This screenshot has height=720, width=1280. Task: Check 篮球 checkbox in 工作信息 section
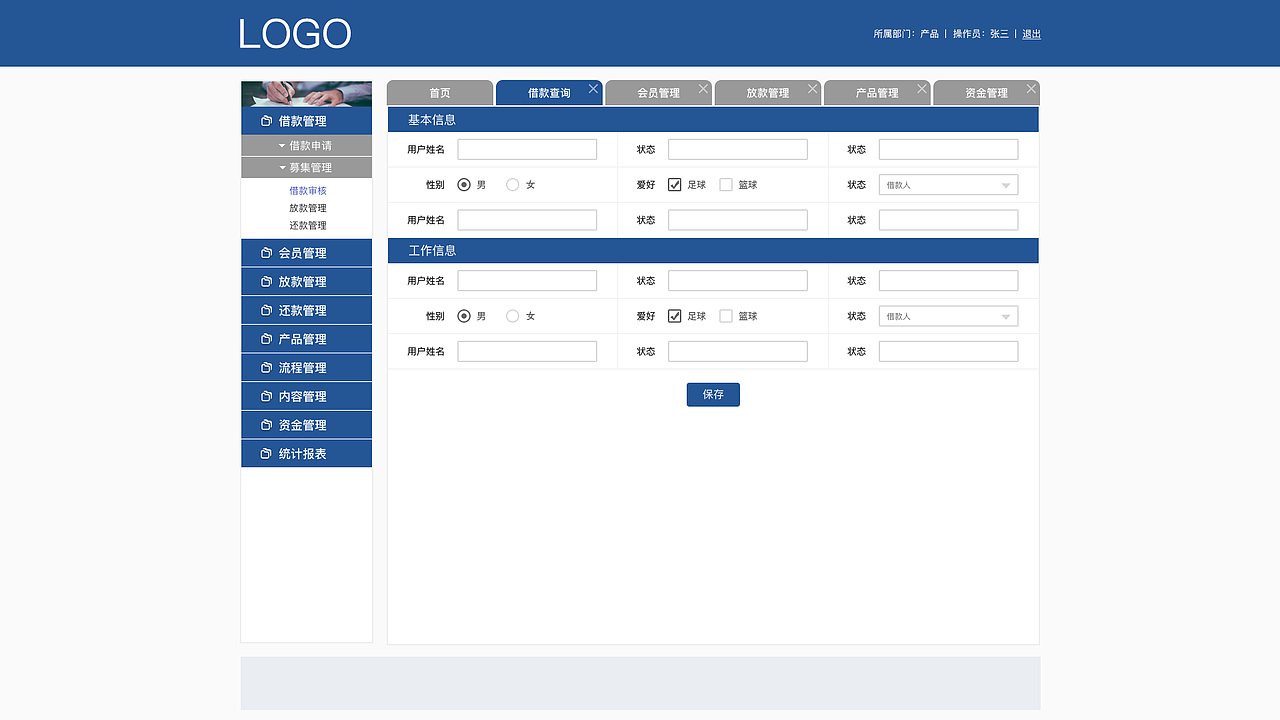[x=726, y=316]
